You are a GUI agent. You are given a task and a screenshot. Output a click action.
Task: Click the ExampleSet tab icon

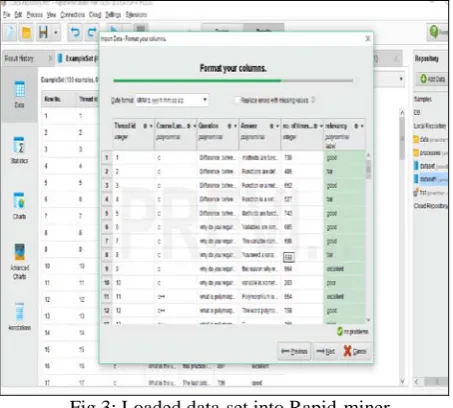(60, 58)
